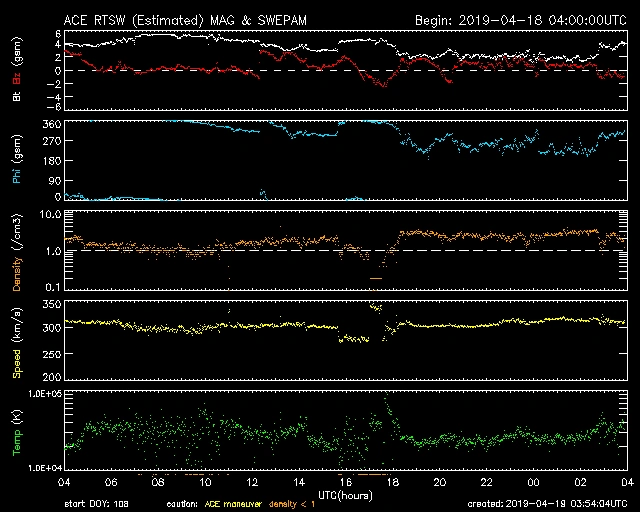Select the 'Begin: 2019-04-18 04:00:00UTC' header text
The height and width of the screenshot is (512, 640).
pos(521,20)
